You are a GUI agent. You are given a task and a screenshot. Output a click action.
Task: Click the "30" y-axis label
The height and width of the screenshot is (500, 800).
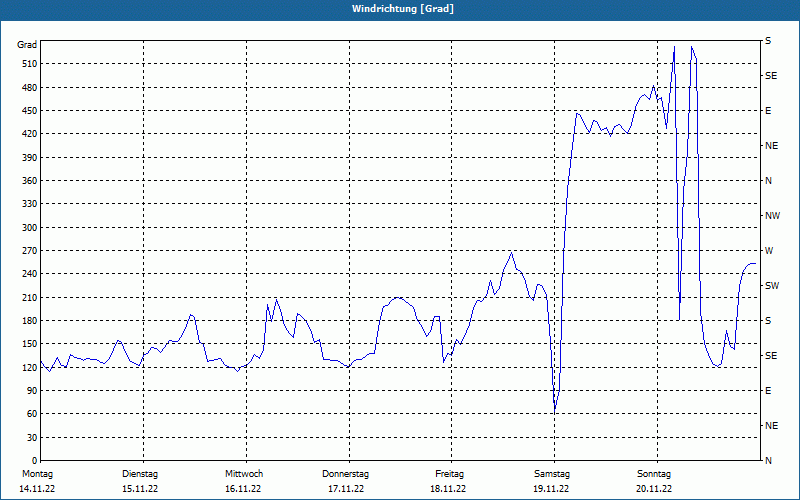[x=32, y=438]
